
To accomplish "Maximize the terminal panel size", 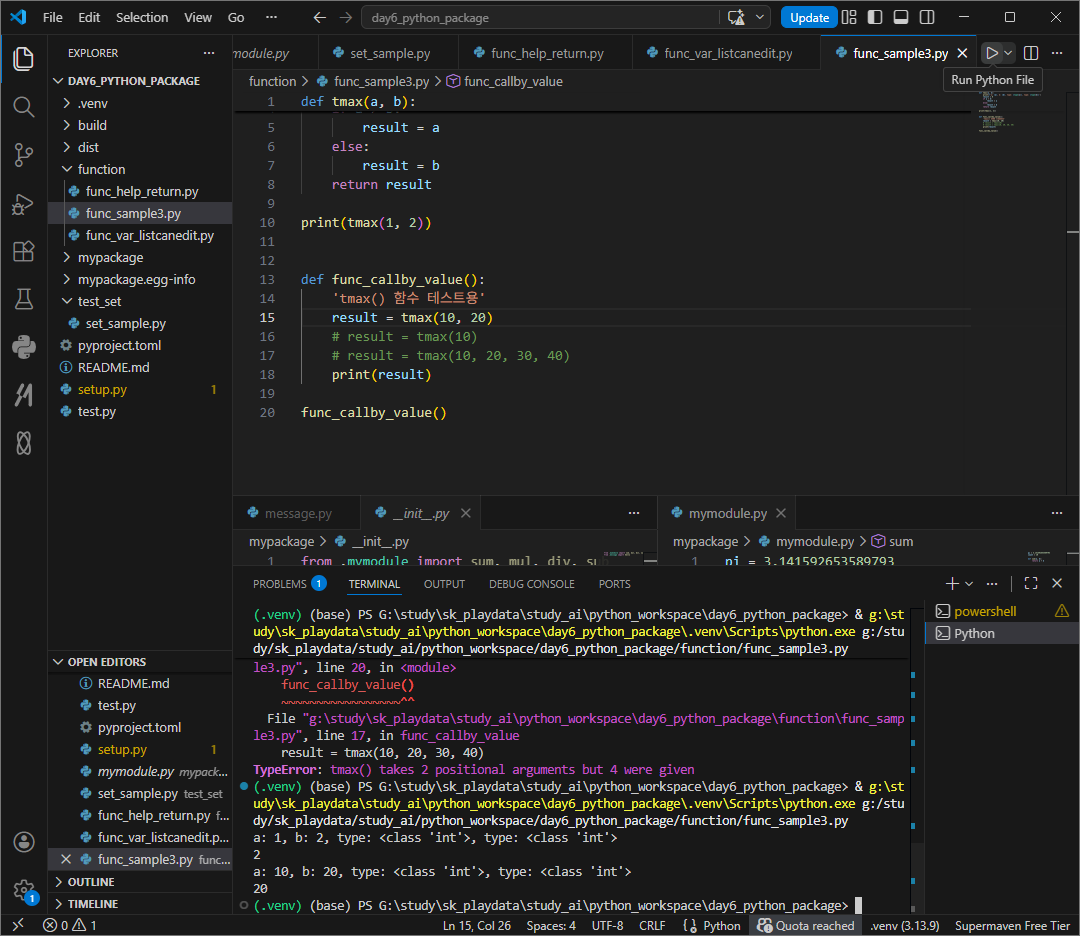I will (1031, 584).
